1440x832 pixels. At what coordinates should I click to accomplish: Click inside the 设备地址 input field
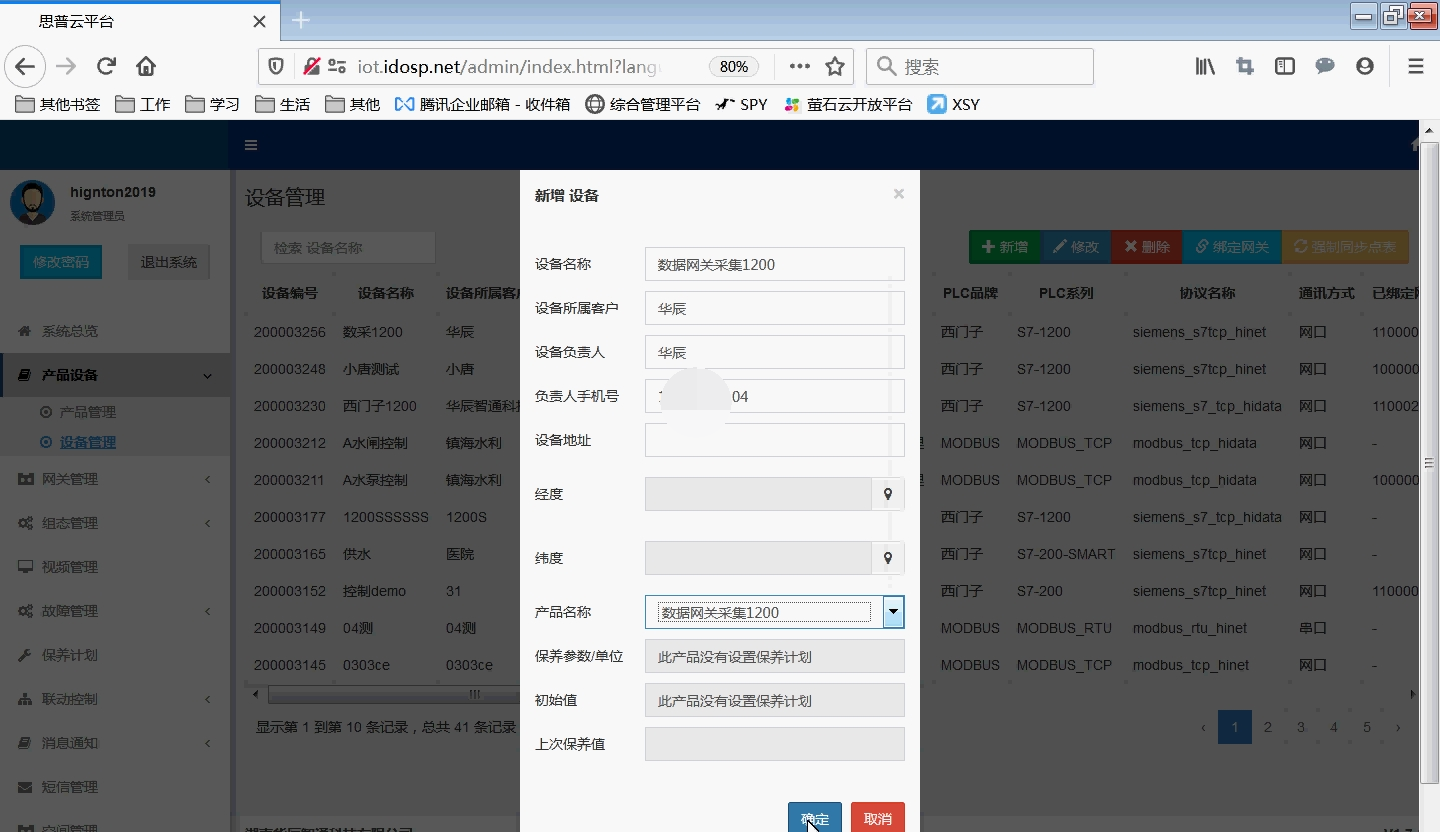point(774,439)
